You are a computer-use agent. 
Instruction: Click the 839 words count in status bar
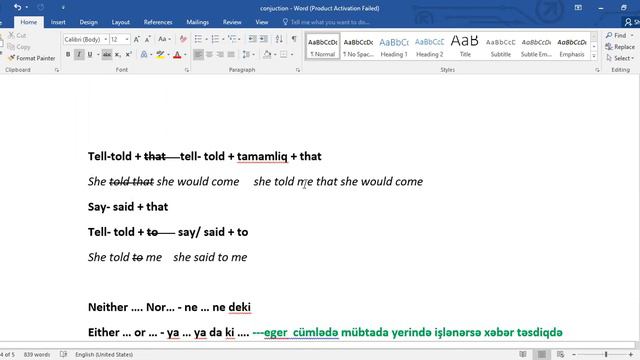(37, 354)
